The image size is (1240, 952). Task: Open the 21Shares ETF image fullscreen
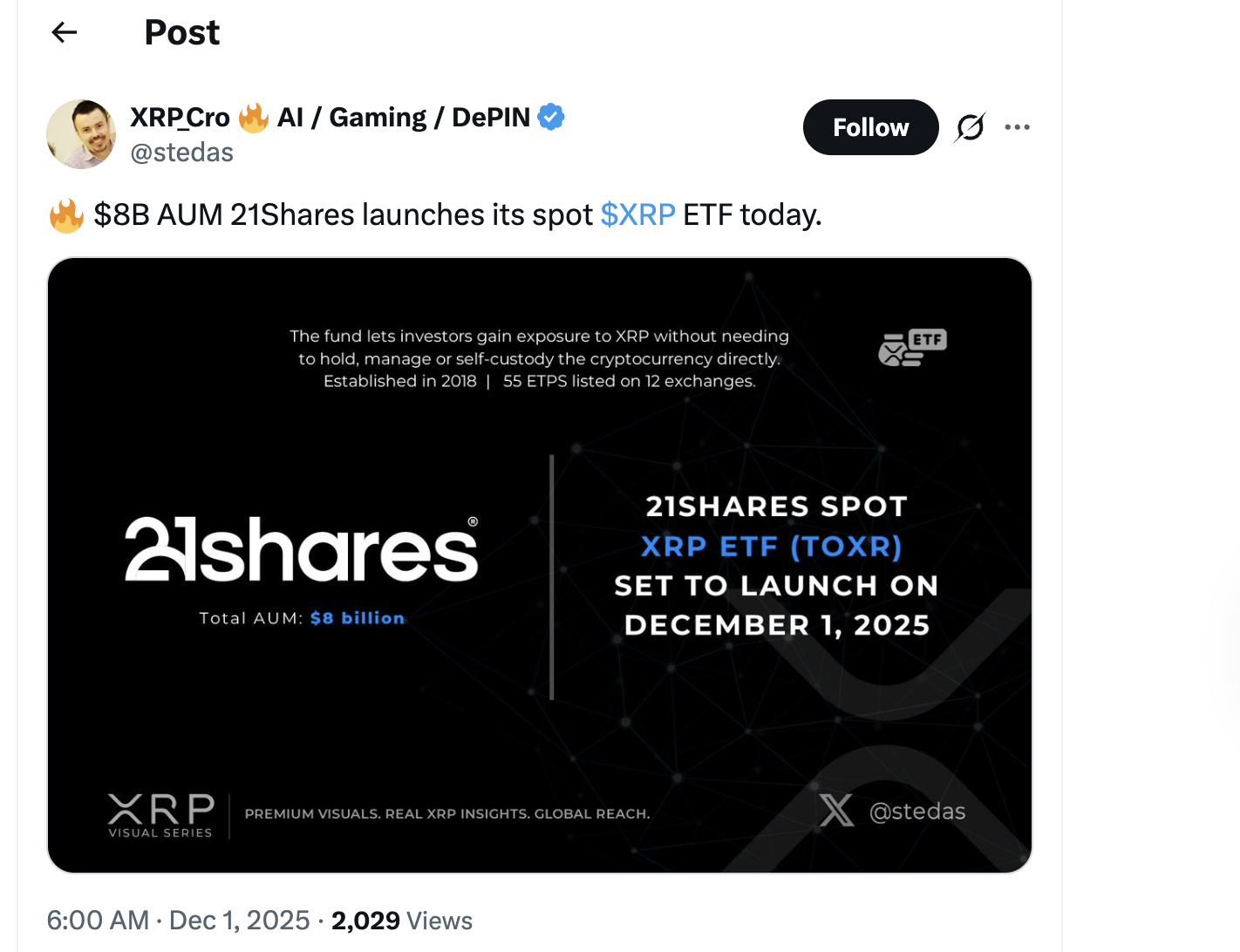click(x=541, y=564)
